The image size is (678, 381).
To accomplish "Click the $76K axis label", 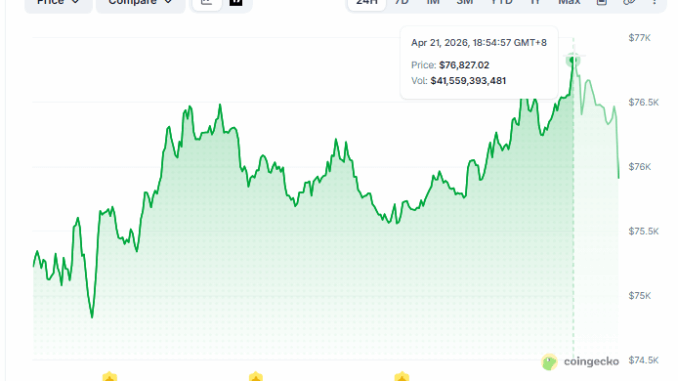I will point(640,167).
